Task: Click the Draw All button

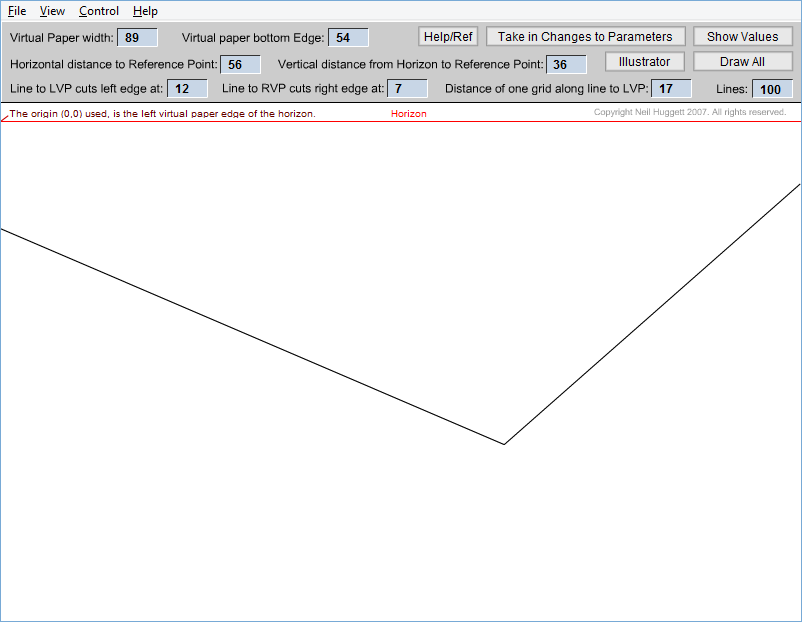Action: pos(743,62)
